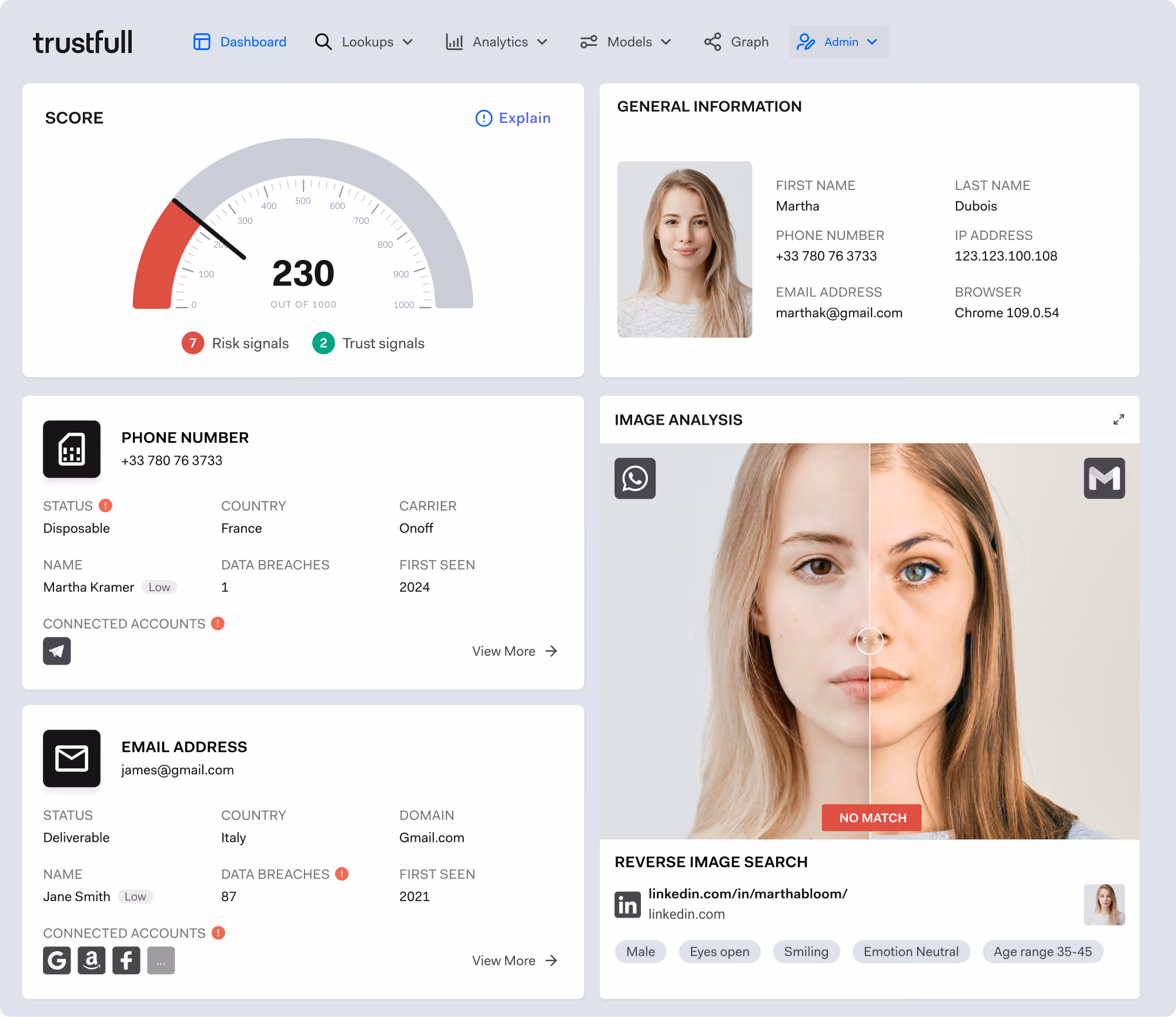Click the browser value Chrome 109.0.54

click(x=1007, y=313)
